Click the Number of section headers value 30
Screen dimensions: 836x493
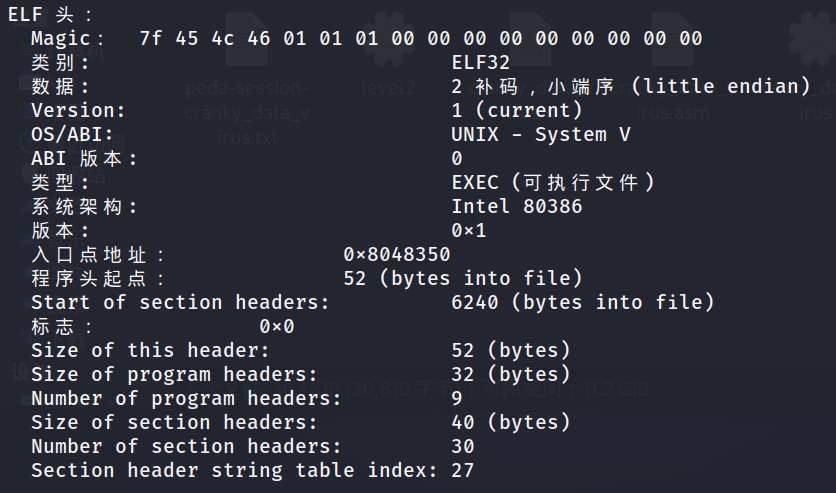pos(463,446)
